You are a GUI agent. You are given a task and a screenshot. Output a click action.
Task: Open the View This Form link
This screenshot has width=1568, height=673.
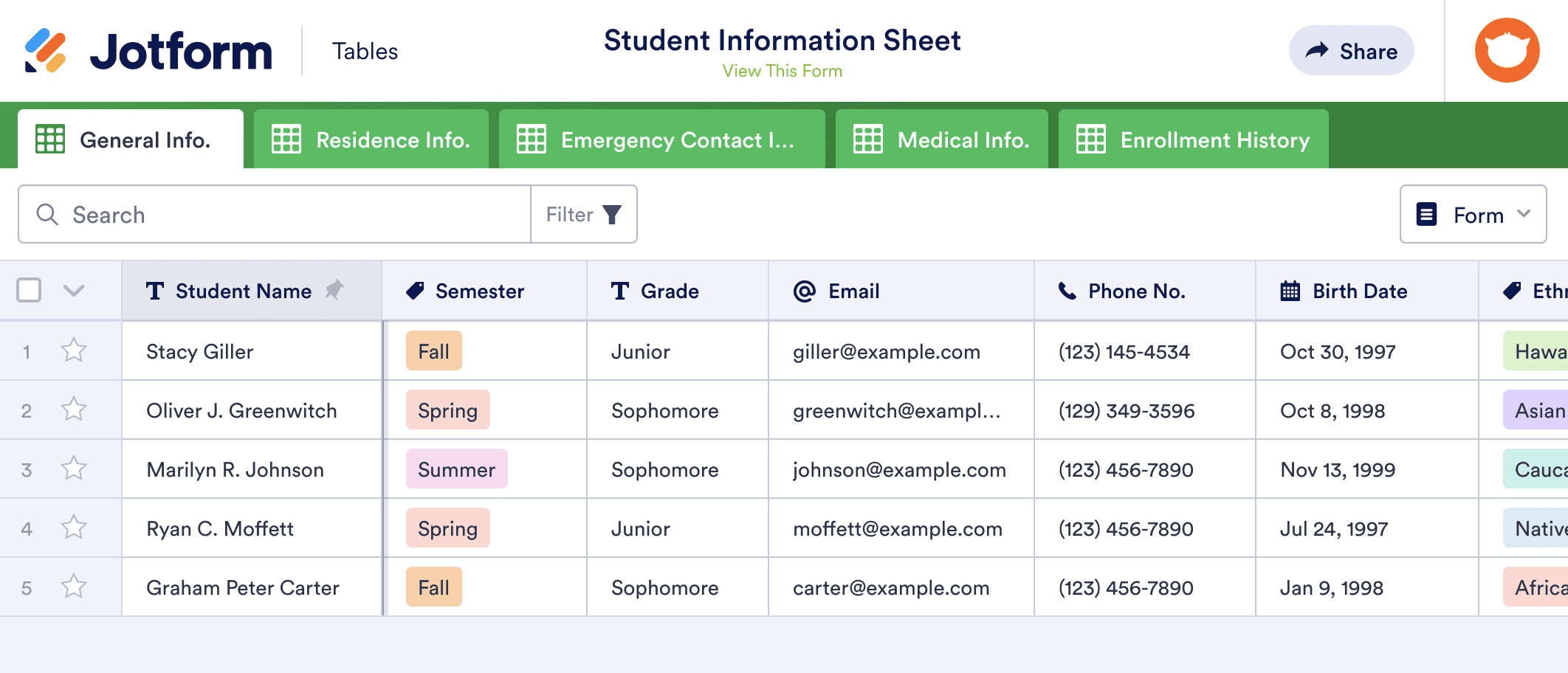(x=782, y=71)
